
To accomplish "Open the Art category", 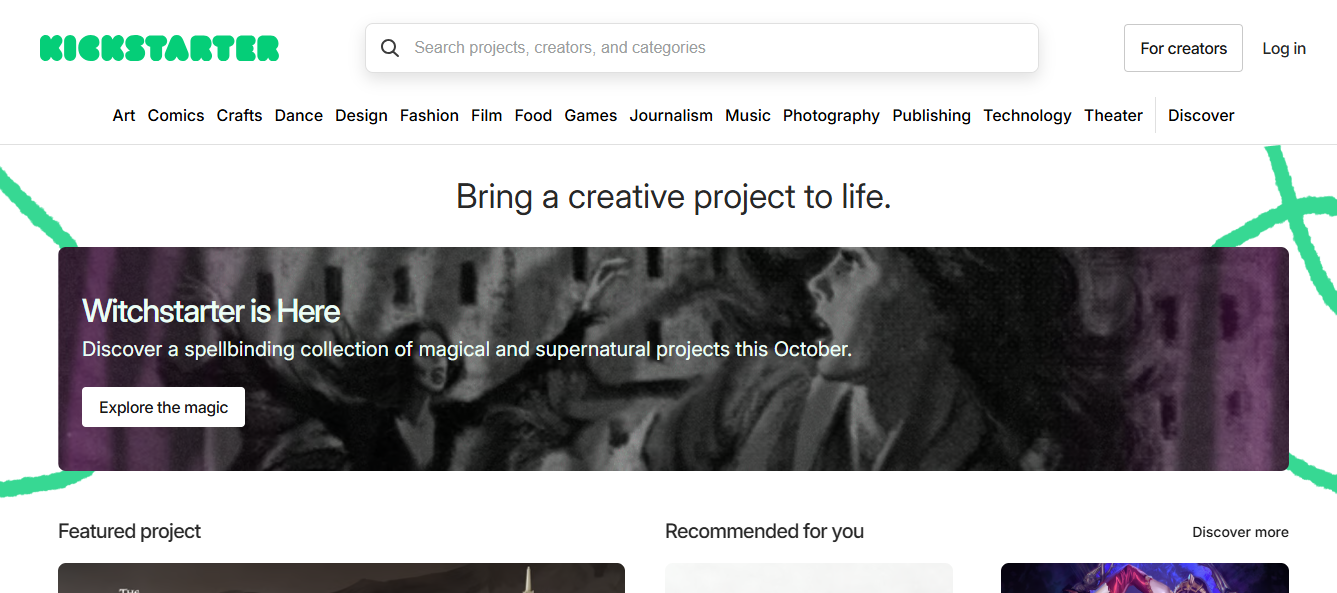I will [x=124, y=115].
